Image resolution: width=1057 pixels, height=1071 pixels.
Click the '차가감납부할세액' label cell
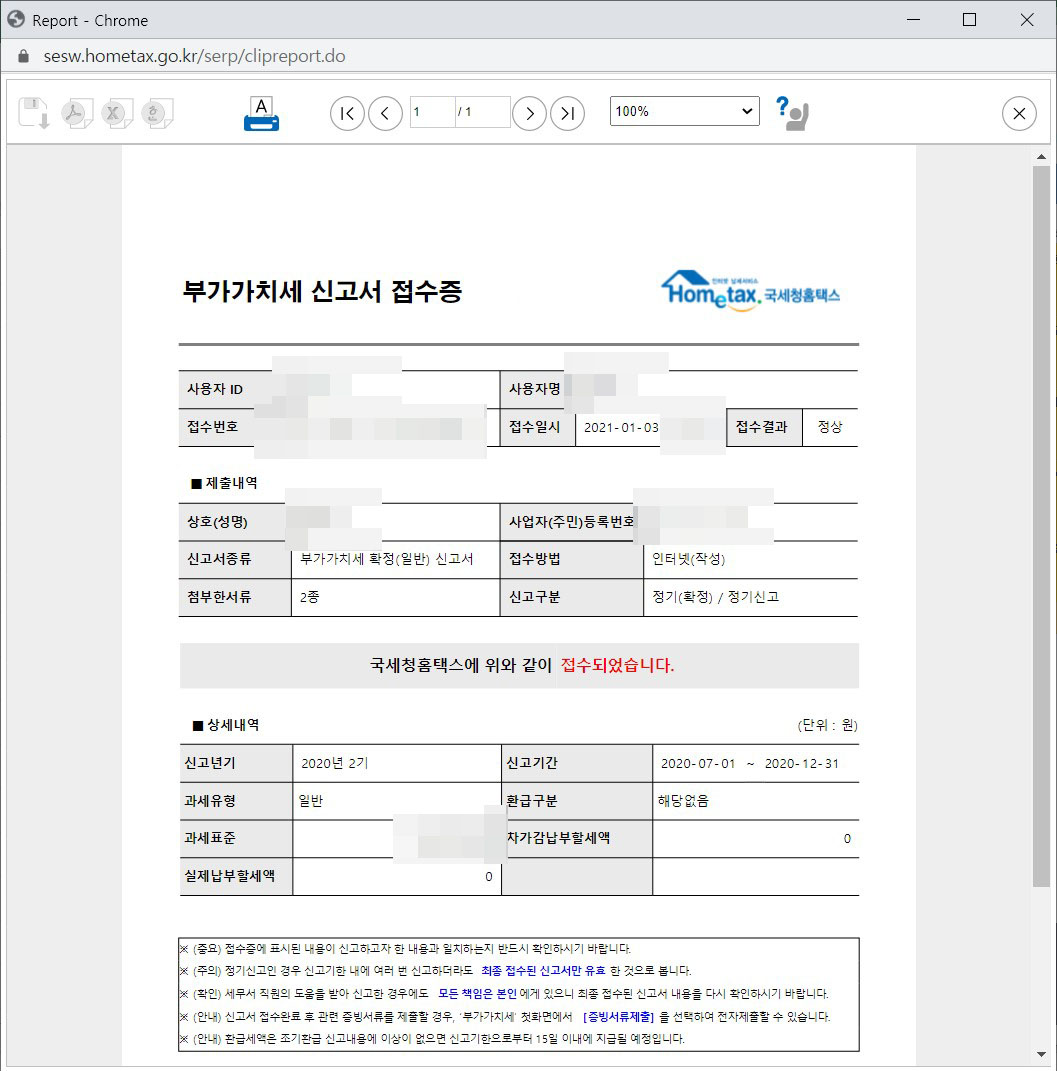pyautogui.click(x=577, y=838)
